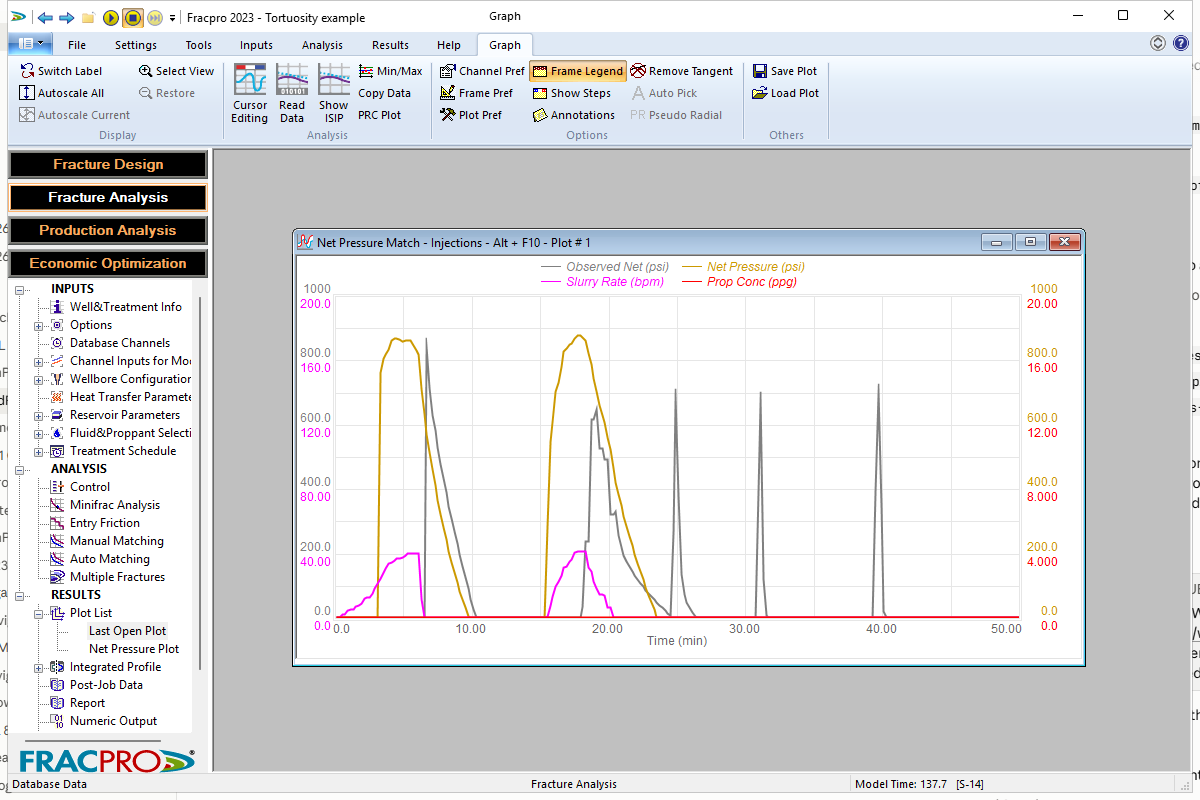
Task: Open the Inputs ribbon tab
Action: point(257,45)
